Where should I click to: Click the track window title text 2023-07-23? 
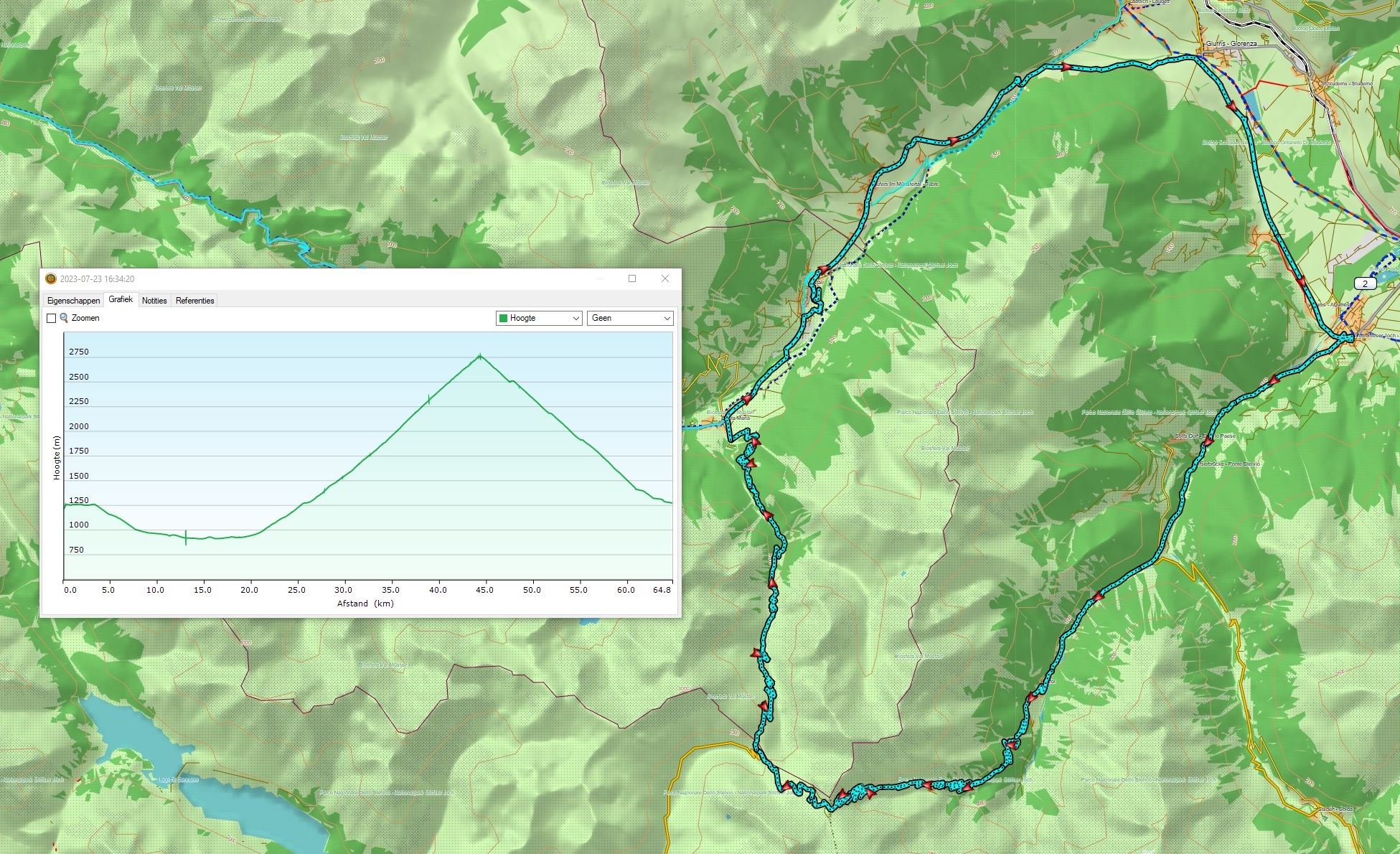point(97,279)
